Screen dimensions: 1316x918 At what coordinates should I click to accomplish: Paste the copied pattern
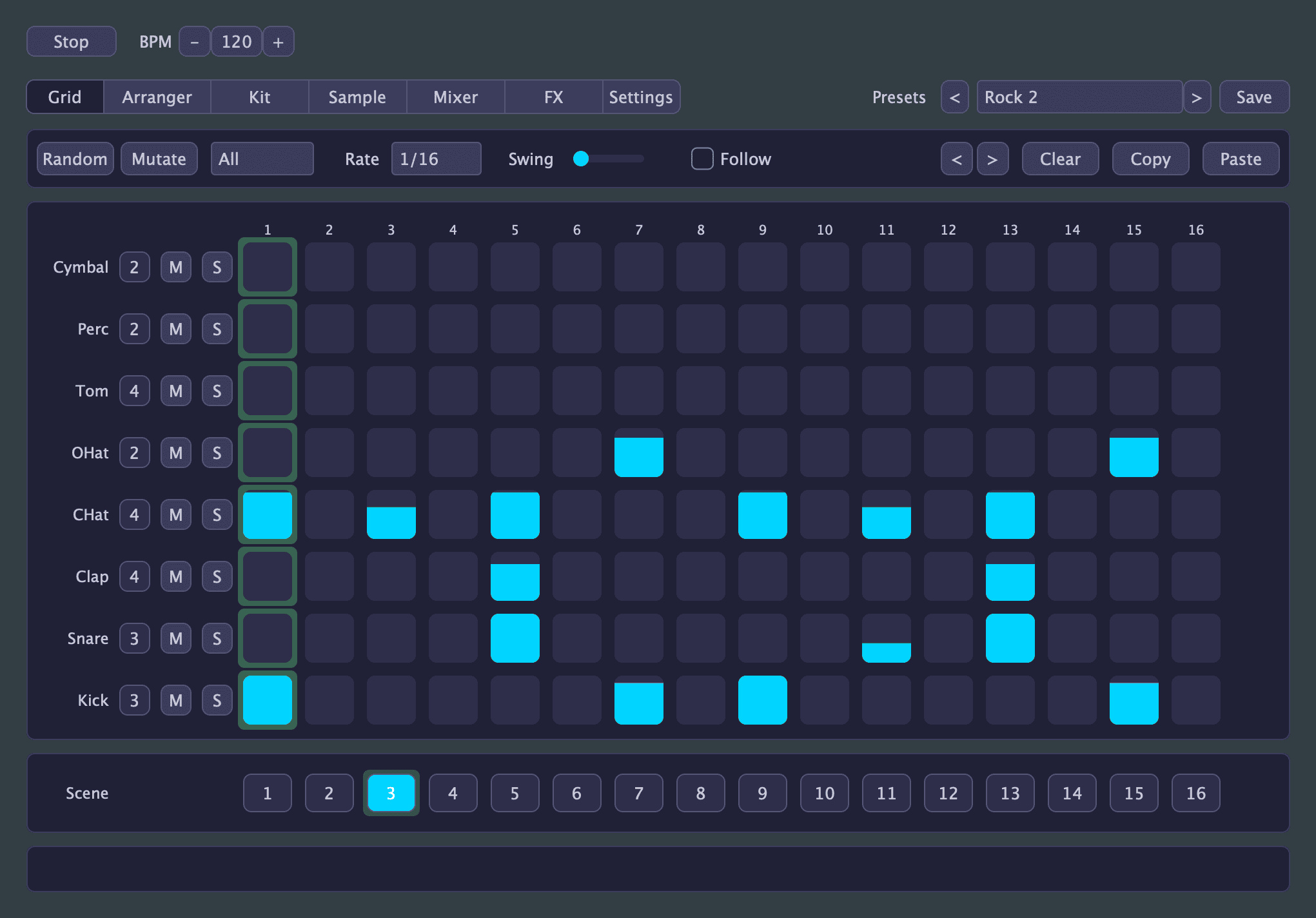(1241, 159)
